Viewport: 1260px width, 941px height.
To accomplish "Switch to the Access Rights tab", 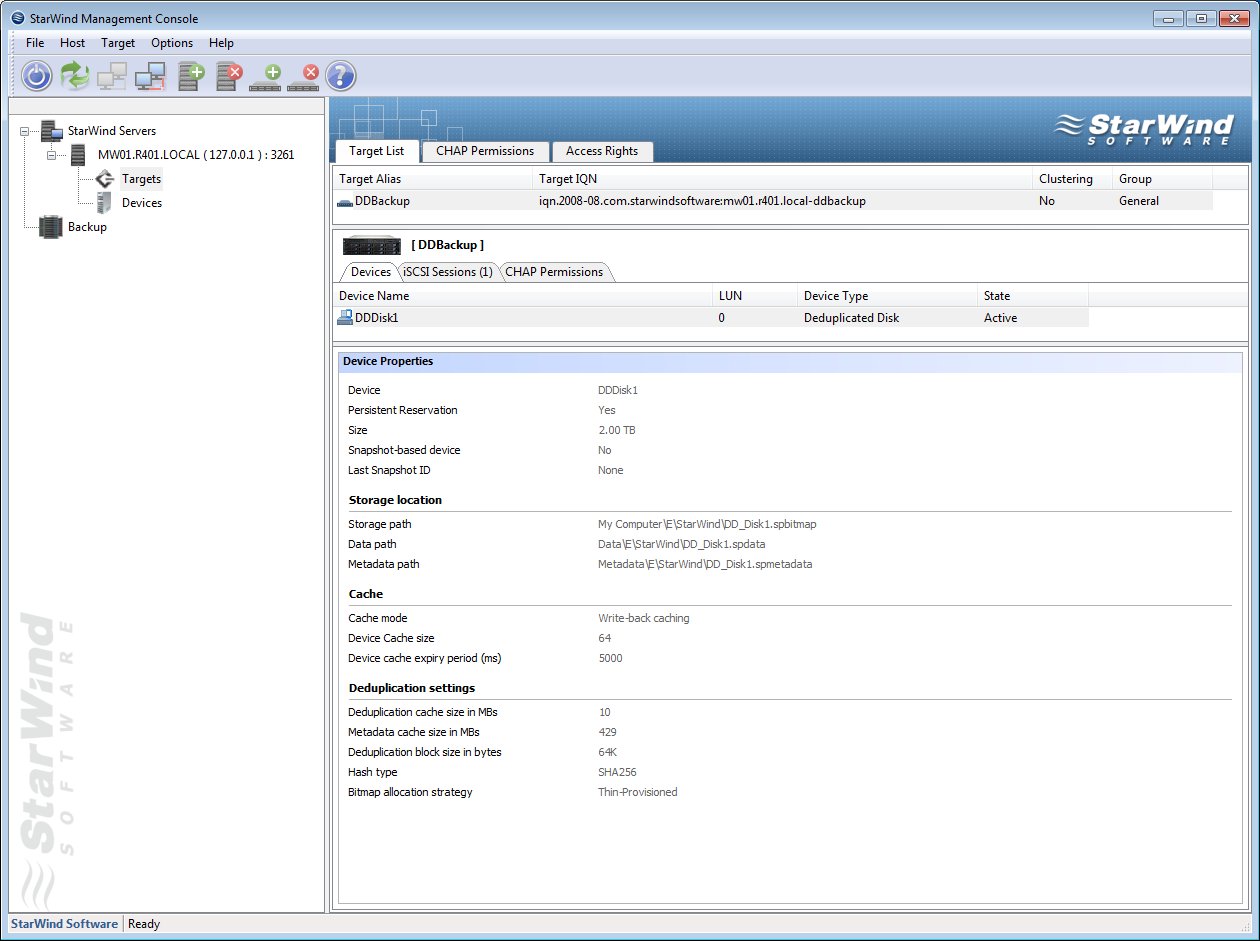I will click(x=602, y=151).
